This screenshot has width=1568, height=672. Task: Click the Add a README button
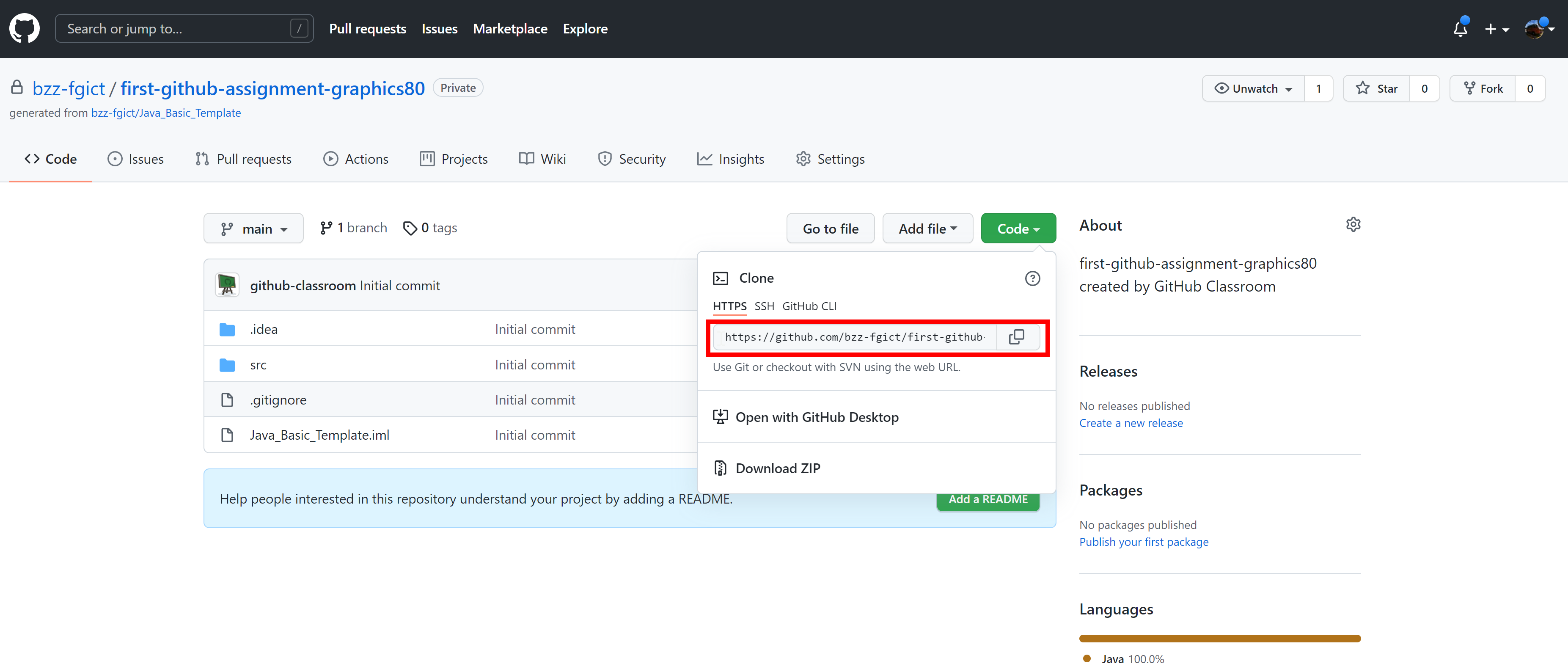(988, 501)
